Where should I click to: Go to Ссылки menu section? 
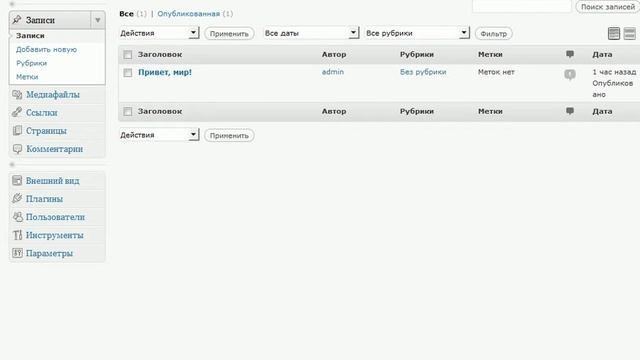pos(42,113)
